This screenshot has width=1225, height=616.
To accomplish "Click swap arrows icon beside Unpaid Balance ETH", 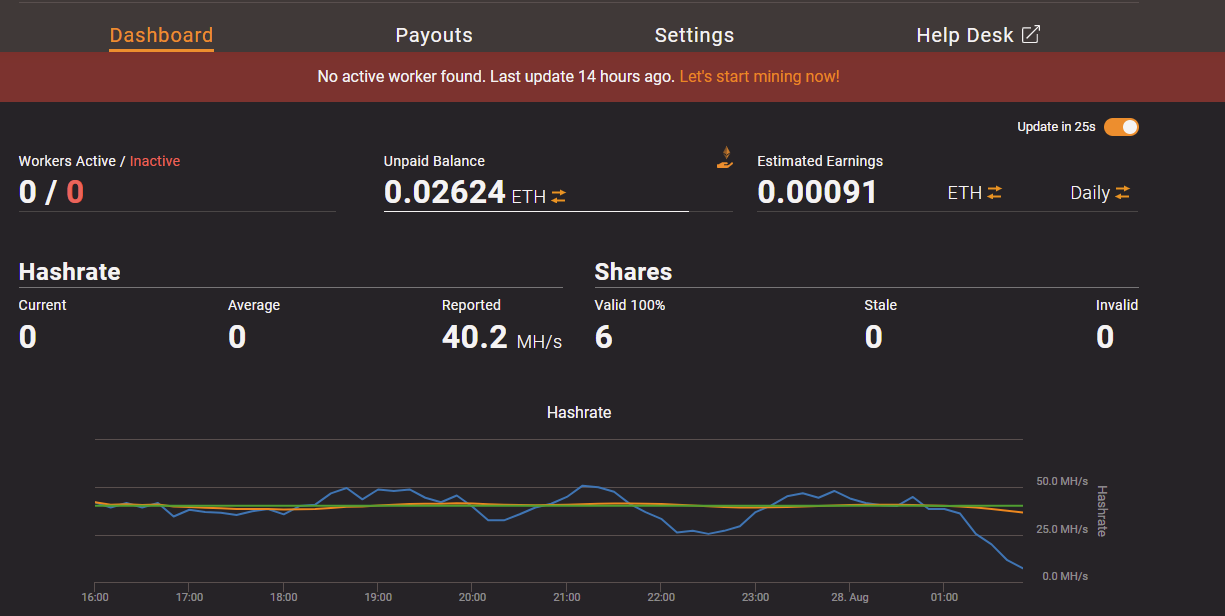I will click(558, 197).
